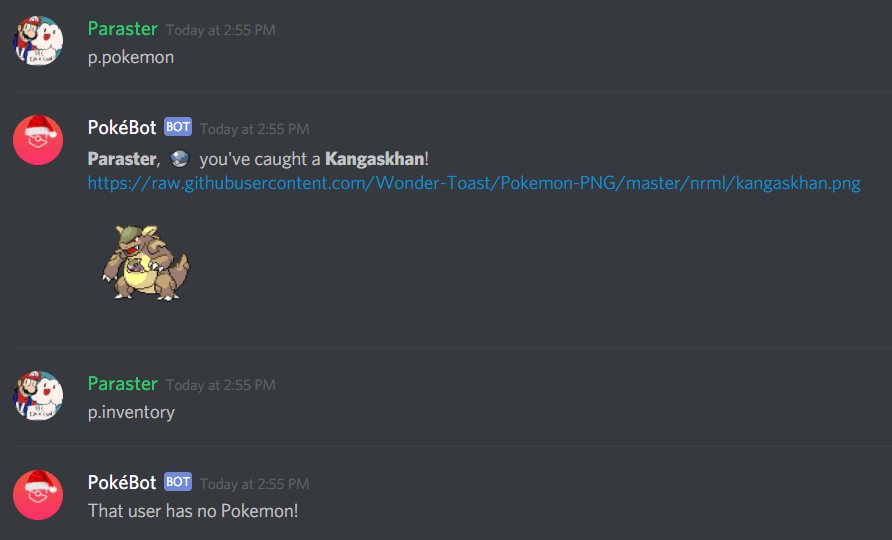Screen dimensions: 892x540
Task: Click the "p.inventory" message text
Action: pos(131,412)
